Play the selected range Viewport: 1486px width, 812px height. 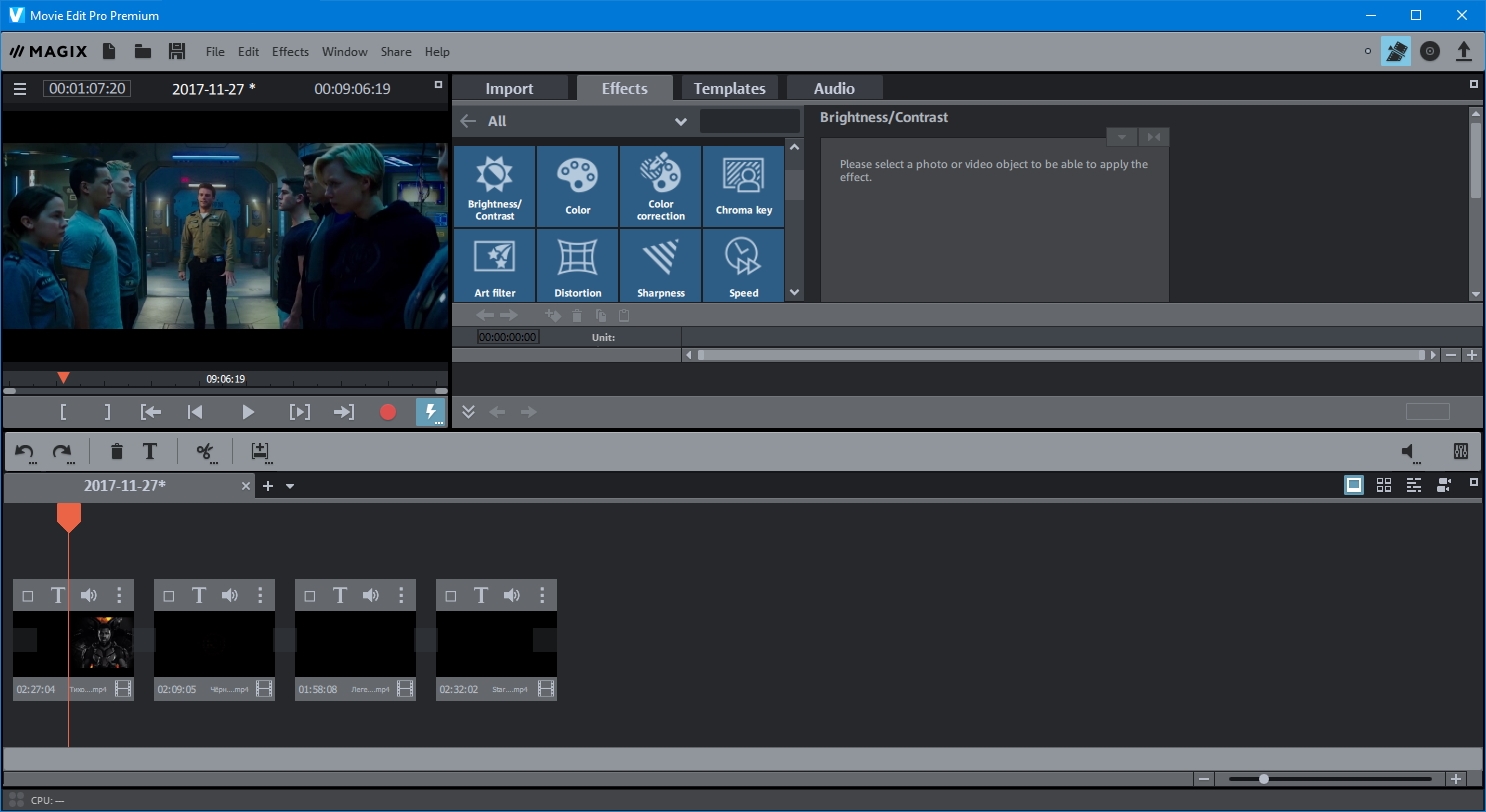pyautogui.click(x=299, y=412)
